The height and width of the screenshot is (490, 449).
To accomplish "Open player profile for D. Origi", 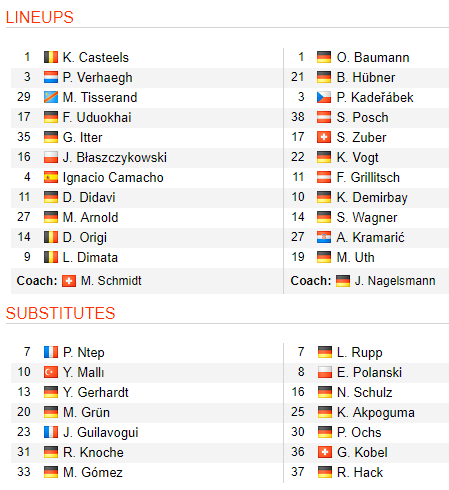I will click(x=85, y=237).
